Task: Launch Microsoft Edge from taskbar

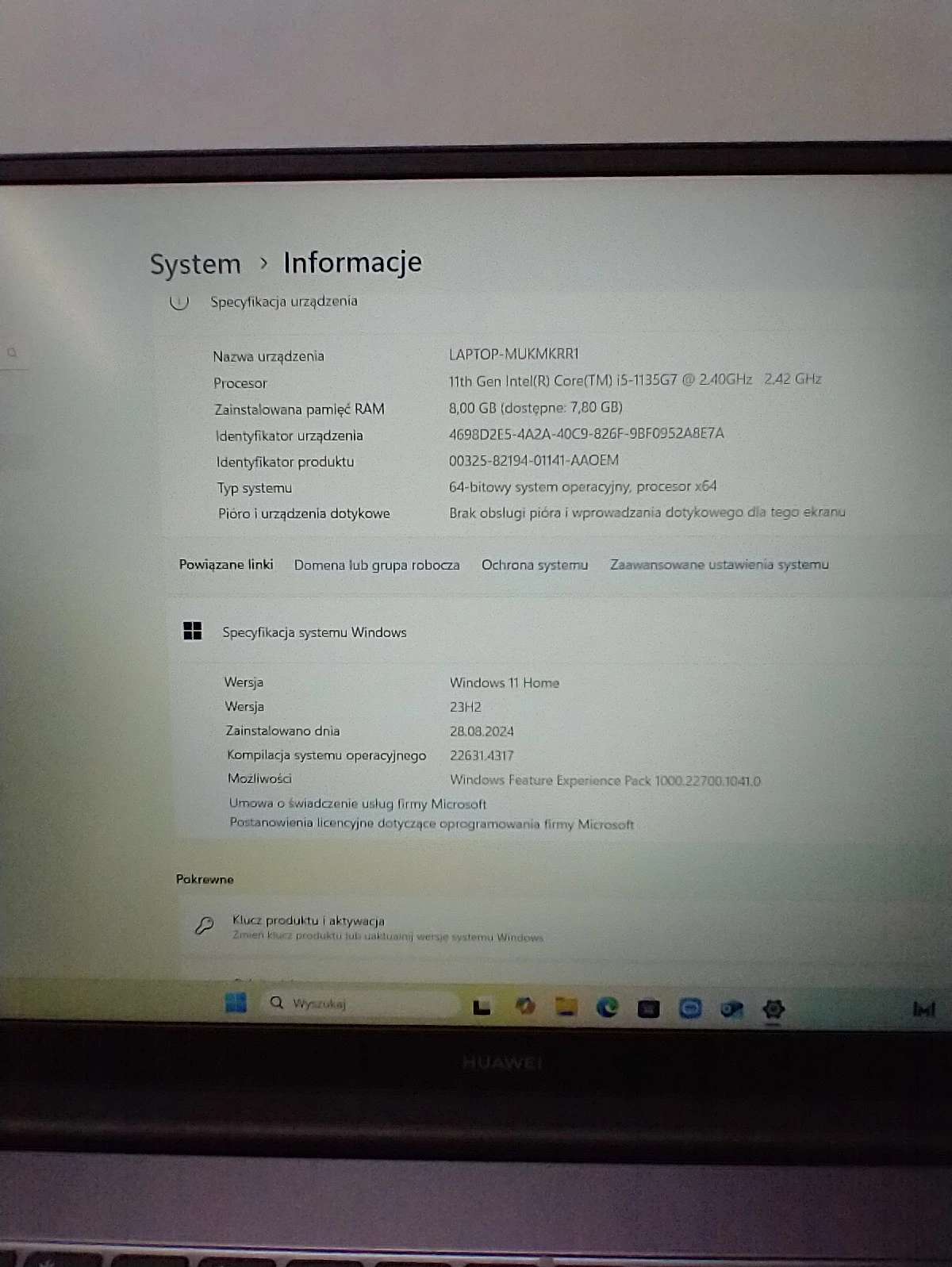Action: [608, 1008]
